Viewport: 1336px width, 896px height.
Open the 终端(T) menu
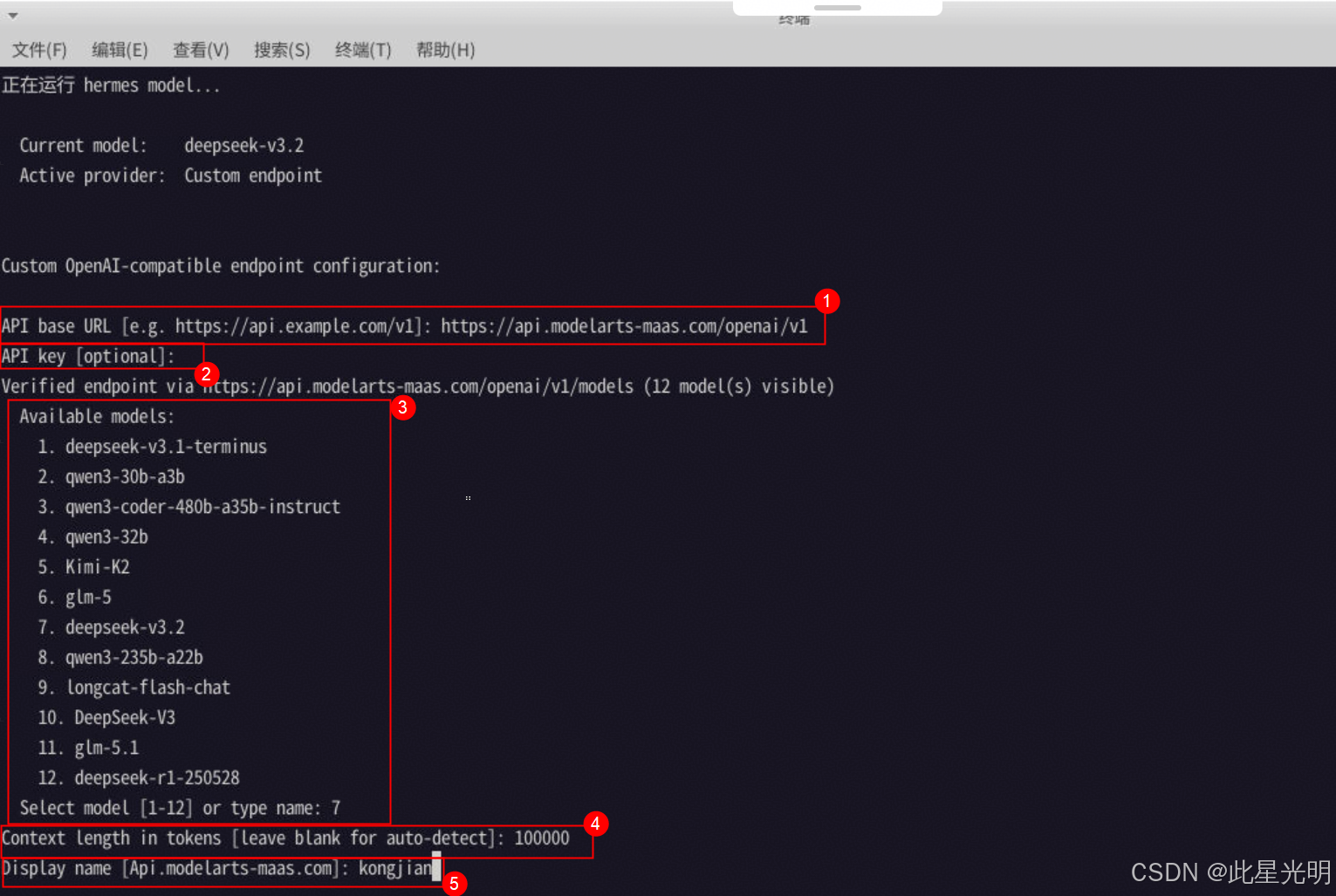(x=363, y=50)
